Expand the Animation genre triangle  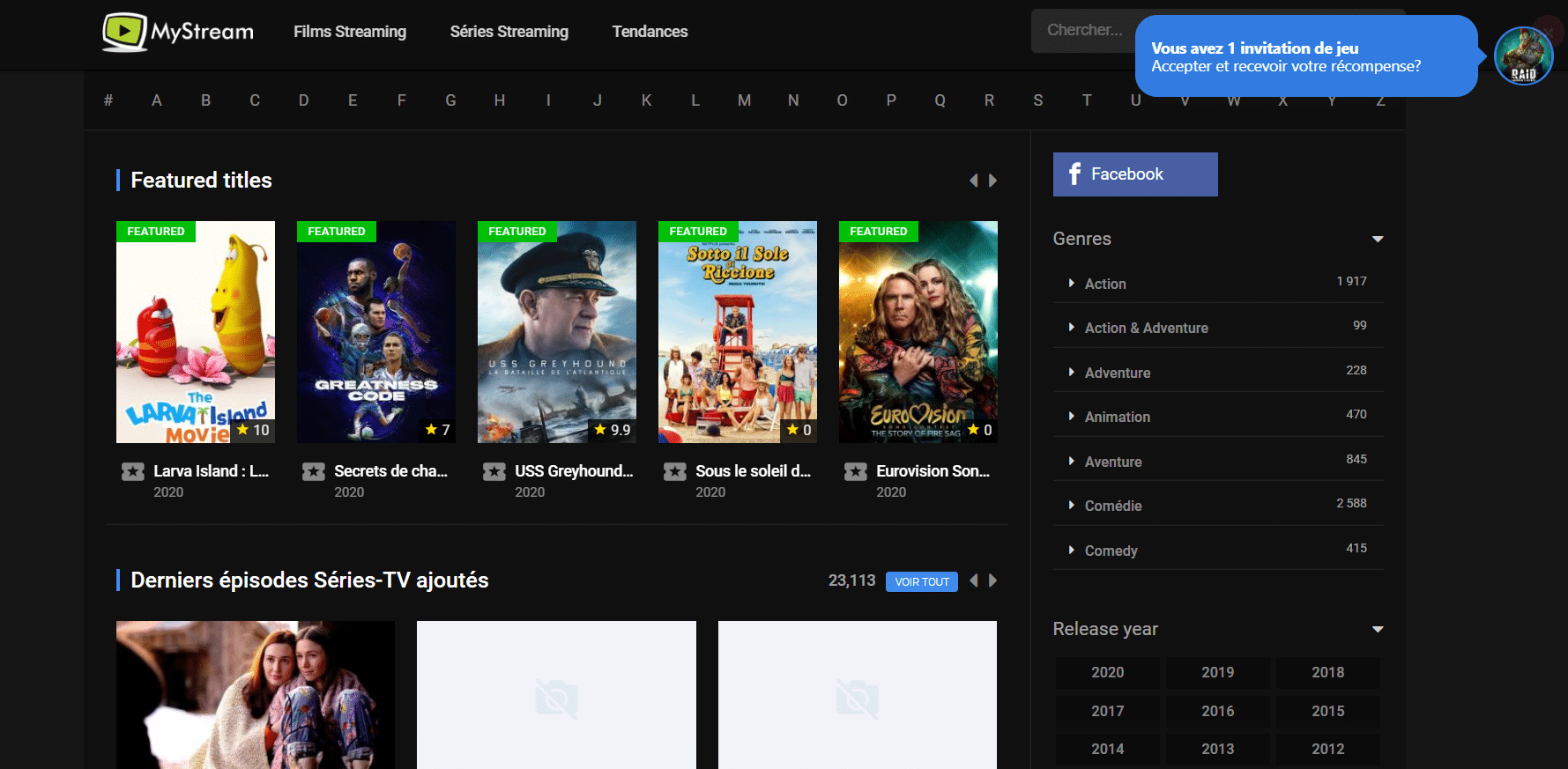[1072, 416]
